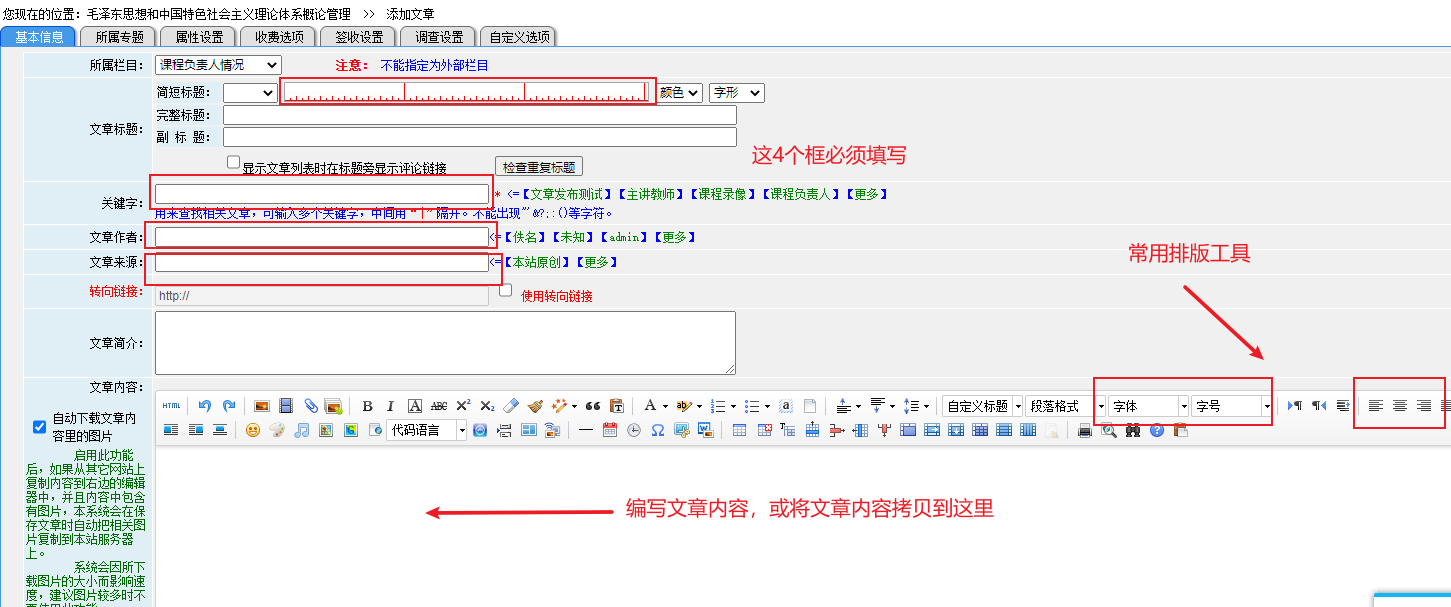Open the 颜色 title color picker
Screen dimensions: 1451x607
680,93
